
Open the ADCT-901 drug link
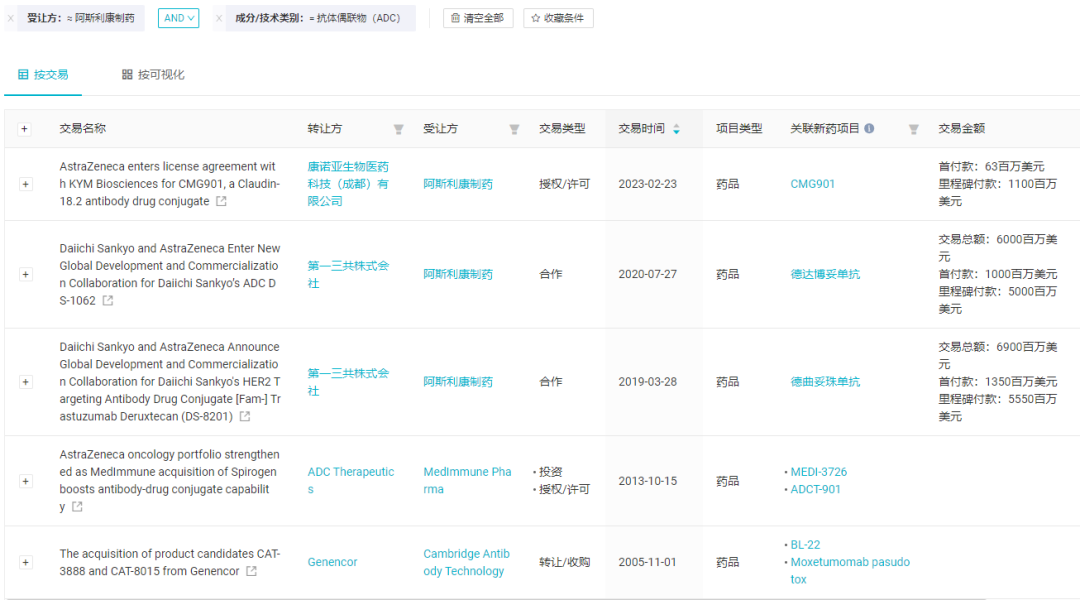[816, 489]
